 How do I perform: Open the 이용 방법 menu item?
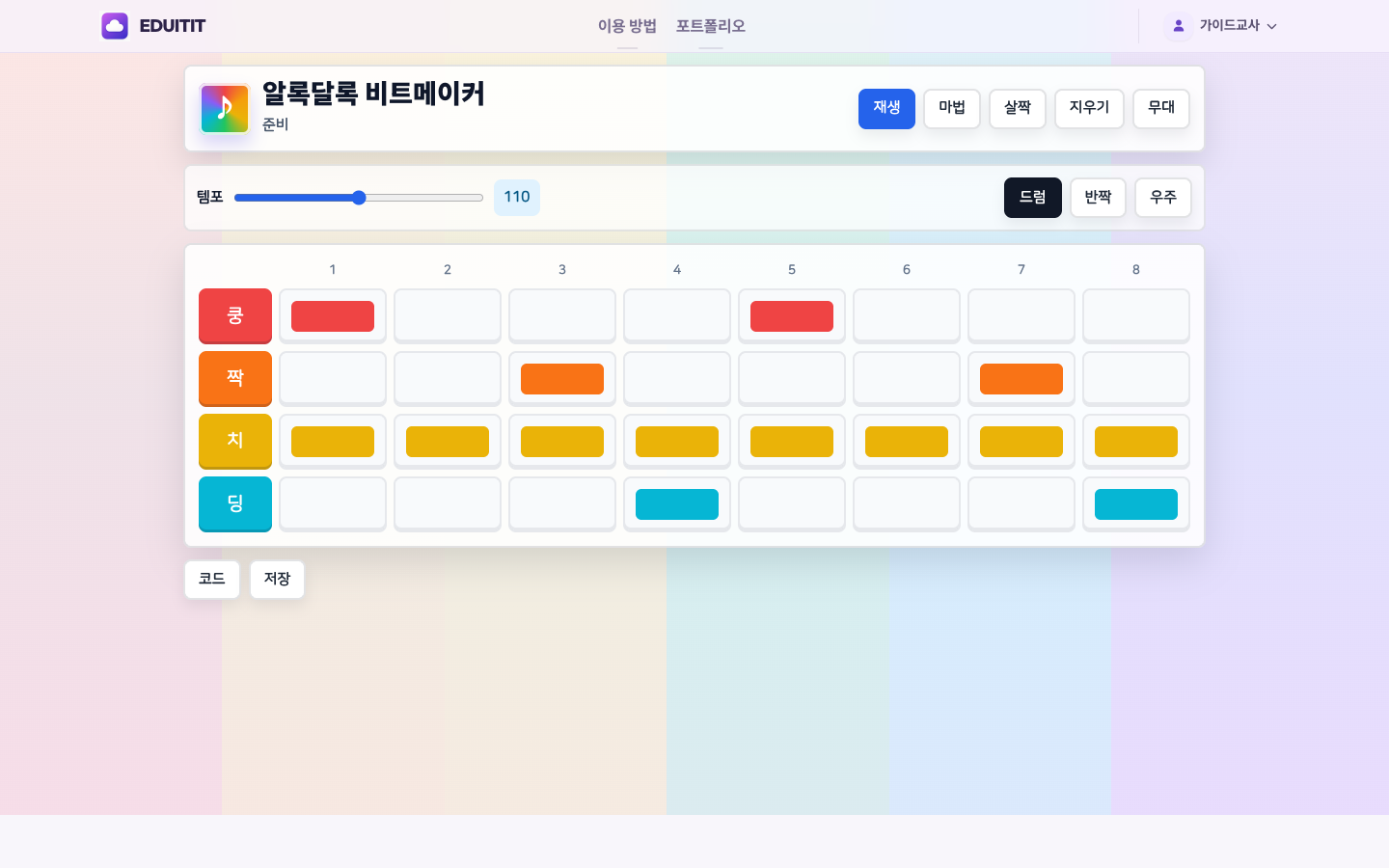[627, 26]
